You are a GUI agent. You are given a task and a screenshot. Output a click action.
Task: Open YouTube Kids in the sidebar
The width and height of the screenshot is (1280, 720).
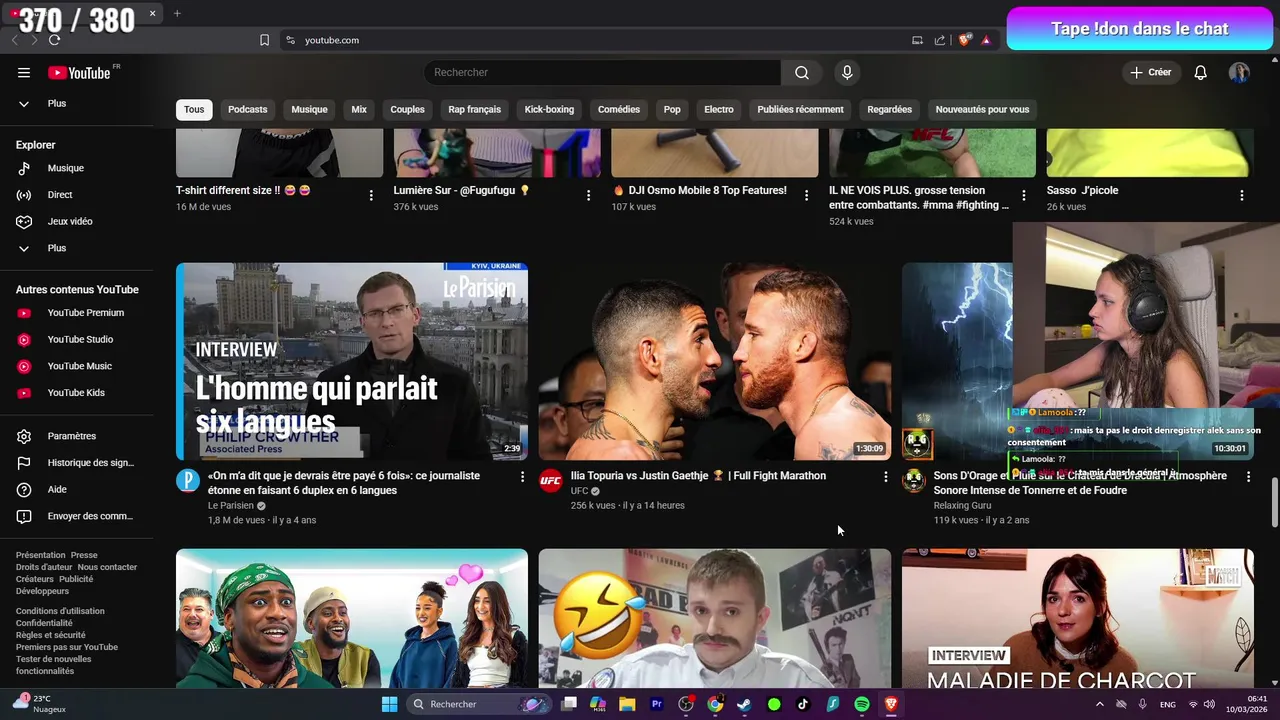coord(77,393)
